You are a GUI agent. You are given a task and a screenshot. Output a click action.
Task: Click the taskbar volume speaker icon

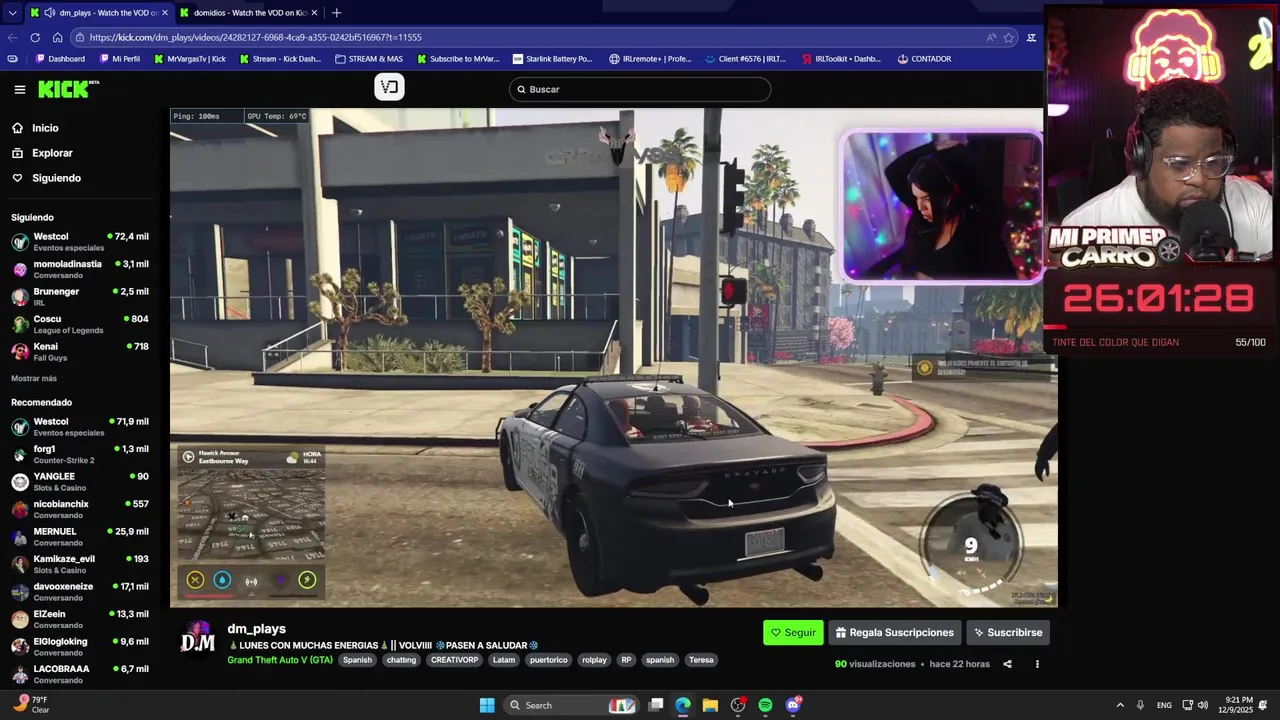coord(1202,705)
